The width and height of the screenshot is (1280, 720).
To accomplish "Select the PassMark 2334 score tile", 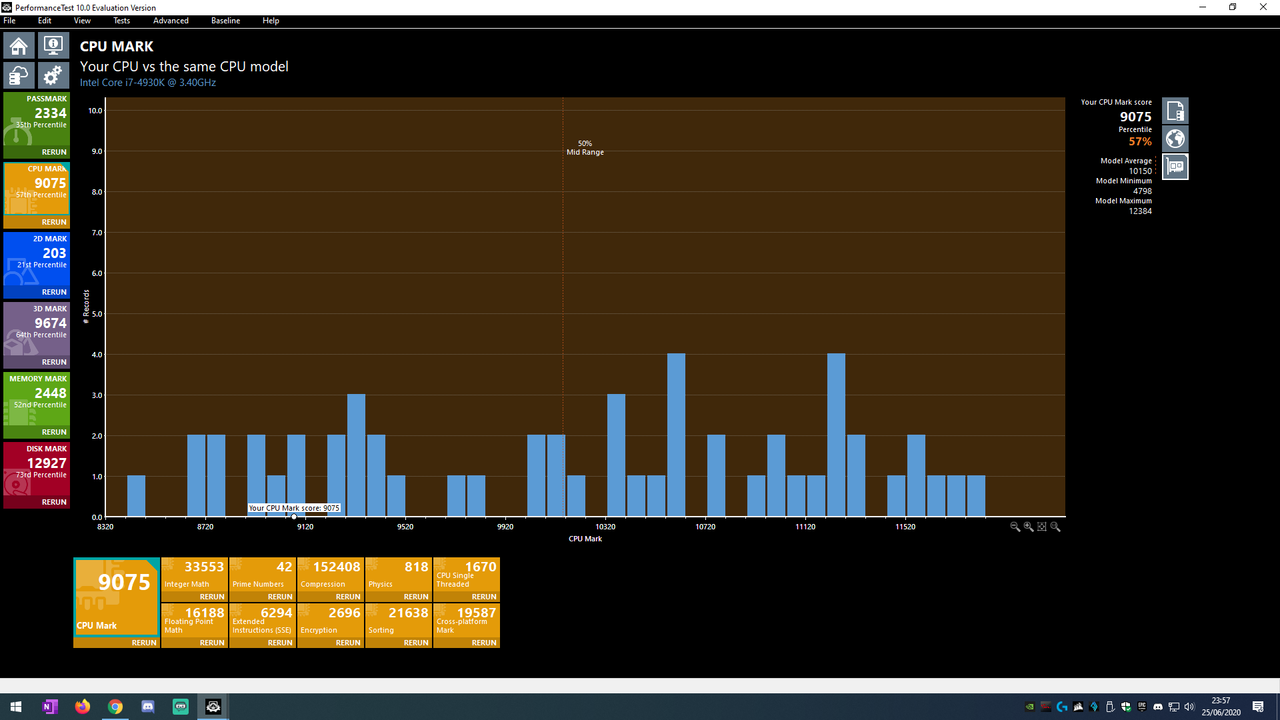I will coord(37,120).
